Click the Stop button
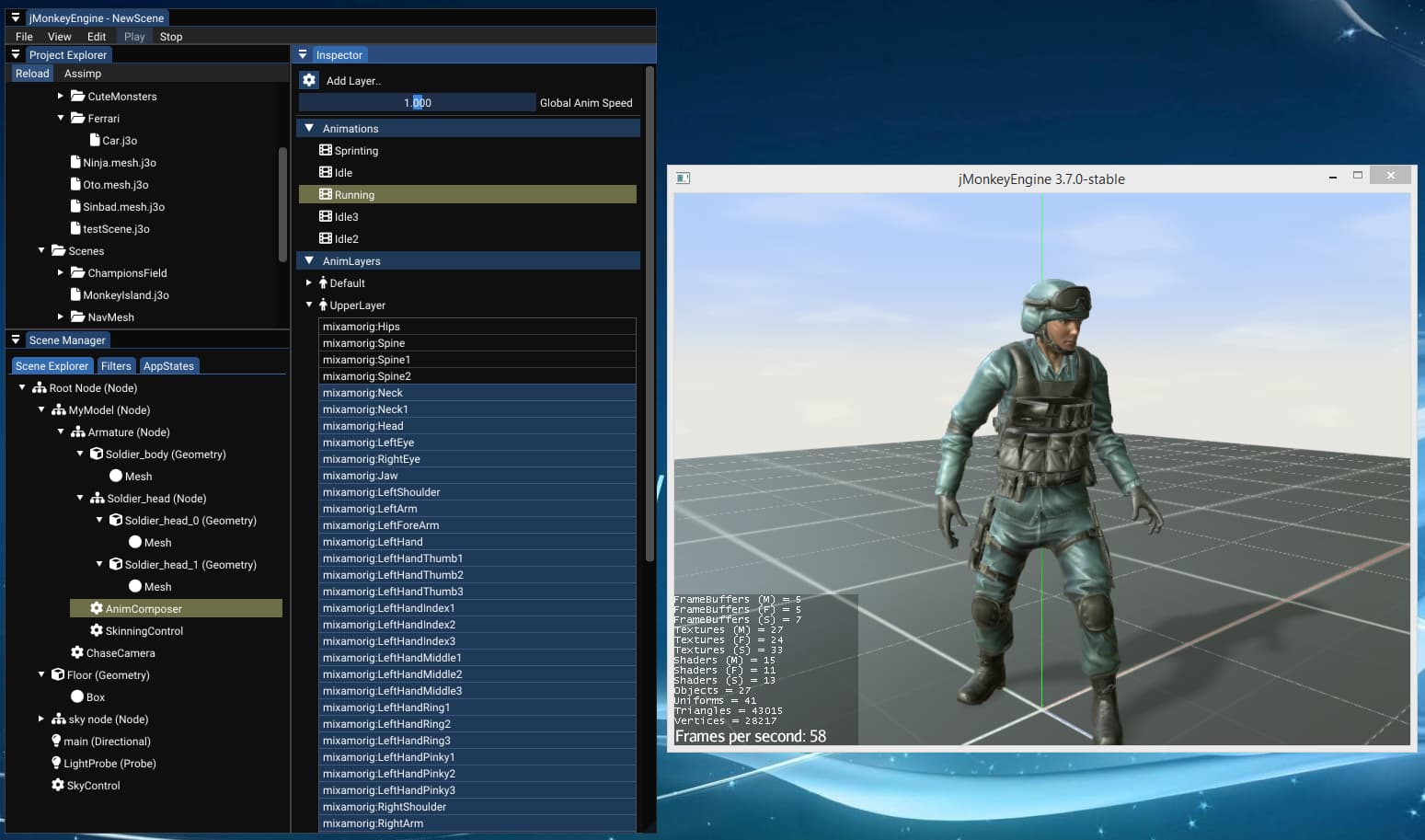Screen dimensions: 1425x840 click(171, 37)
